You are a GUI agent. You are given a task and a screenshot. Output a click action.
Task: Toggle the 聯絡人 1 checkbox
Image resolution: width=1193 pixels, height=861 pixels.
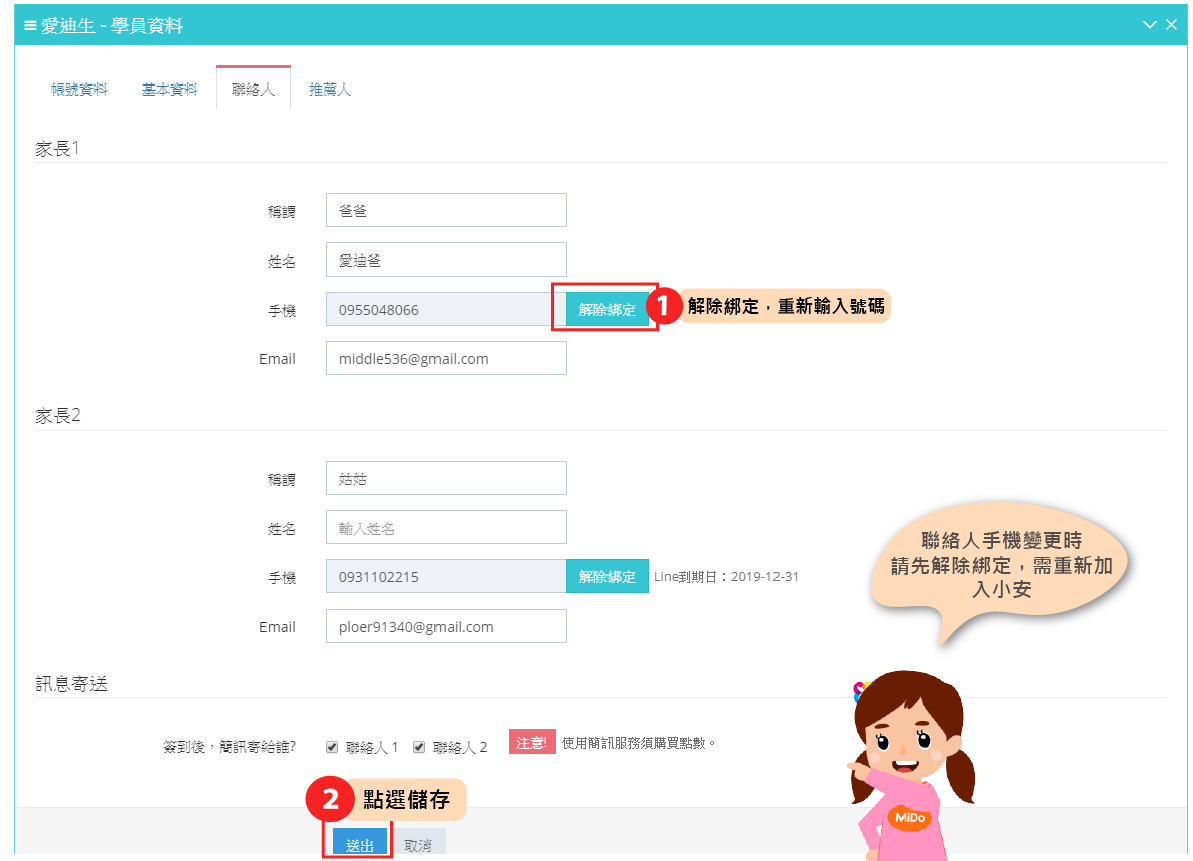point(332,747)
